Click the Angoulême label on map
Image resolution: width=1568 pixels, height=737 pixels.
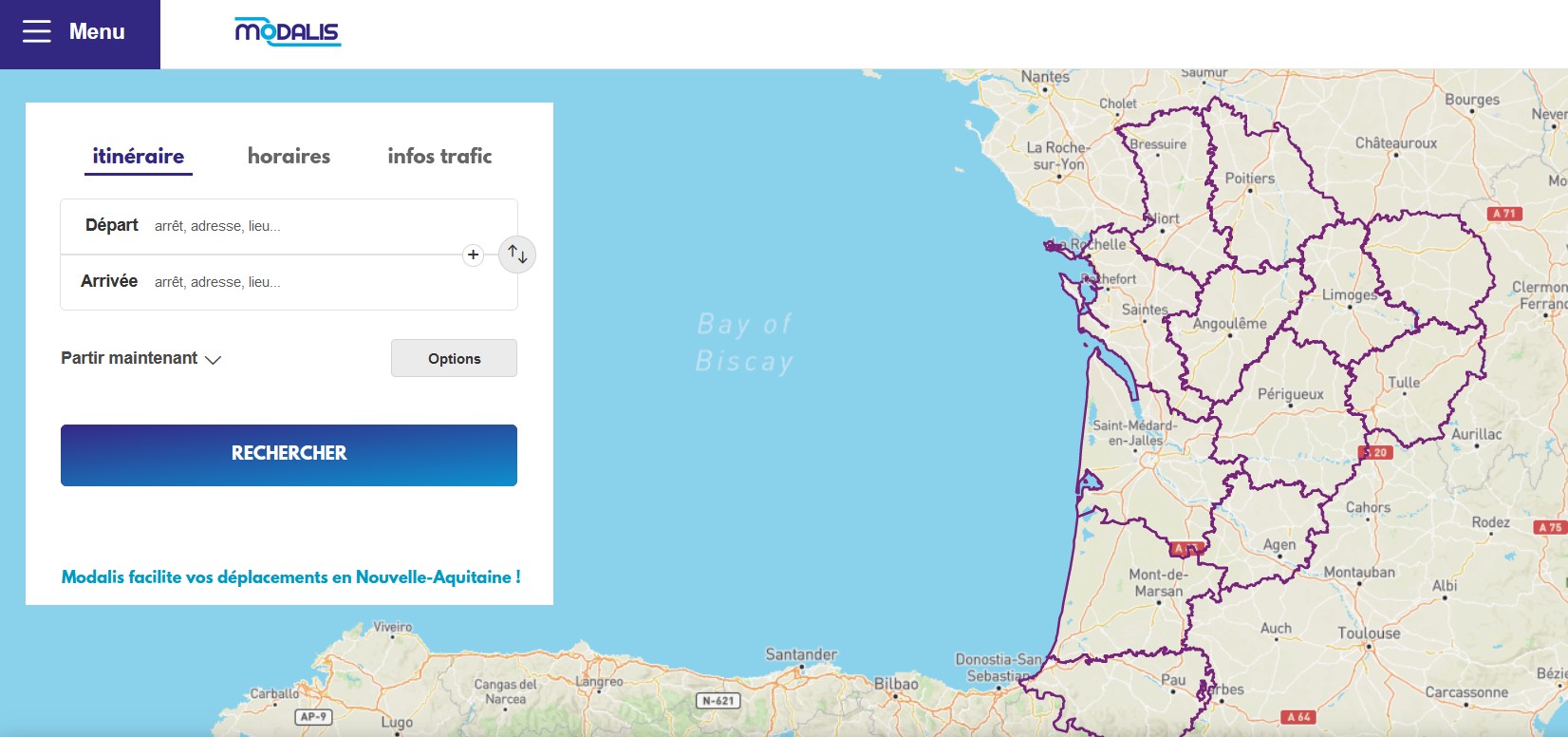1229,324
